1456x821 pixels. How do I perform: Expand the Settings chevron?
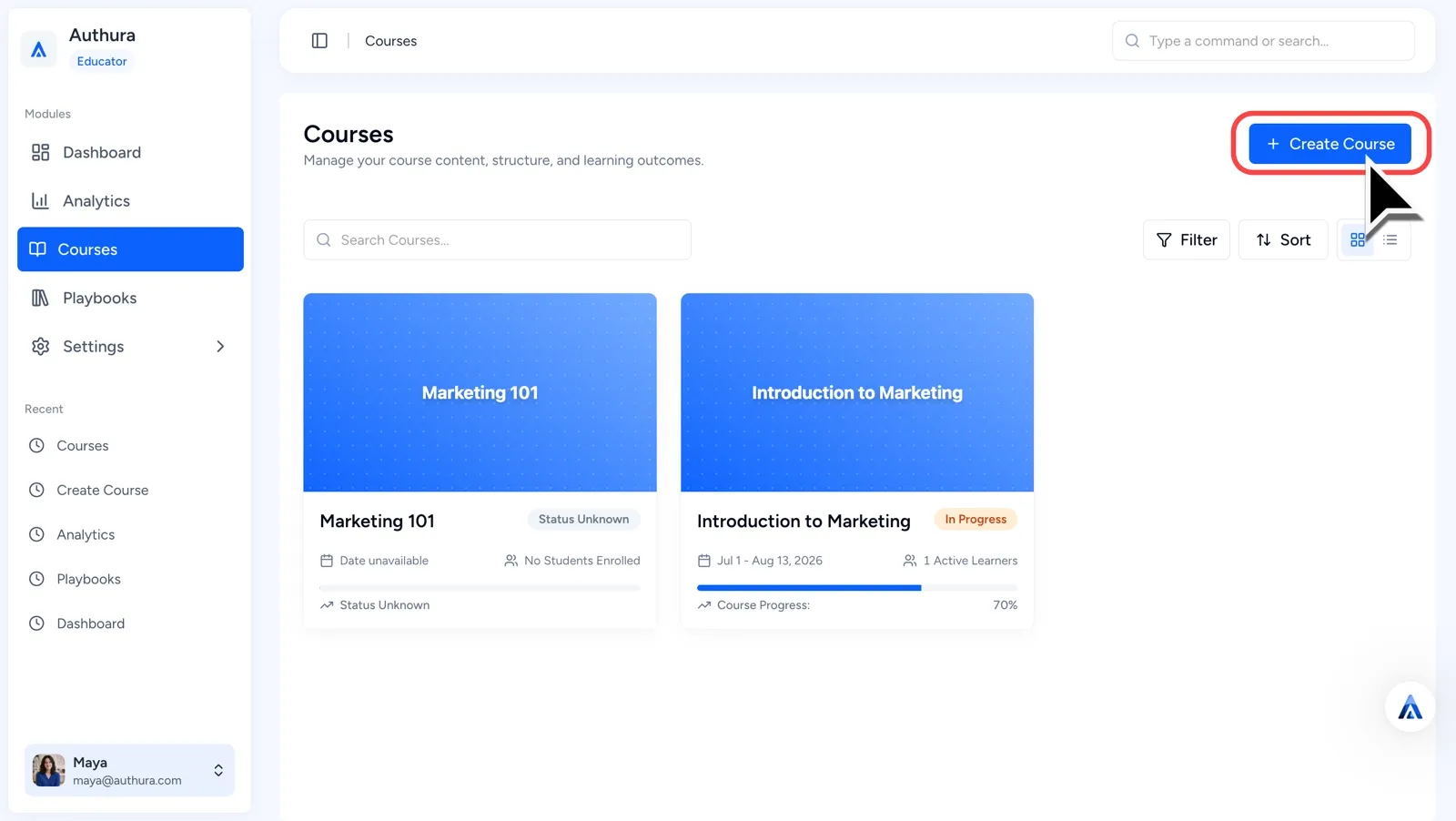(x=220, y=347)
